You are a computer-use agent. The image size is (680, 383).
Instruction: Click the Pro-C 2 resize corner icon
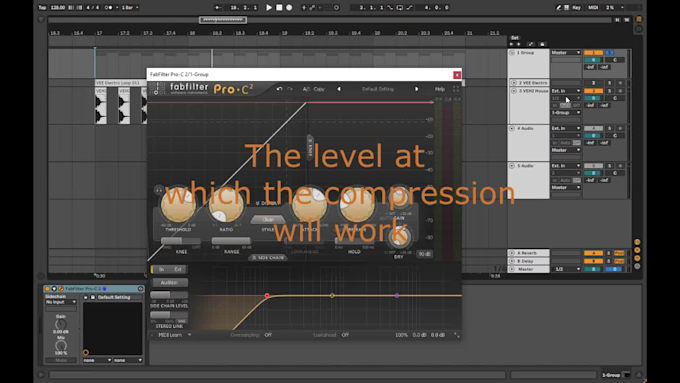pyautogui.click(x=456, y=335)
